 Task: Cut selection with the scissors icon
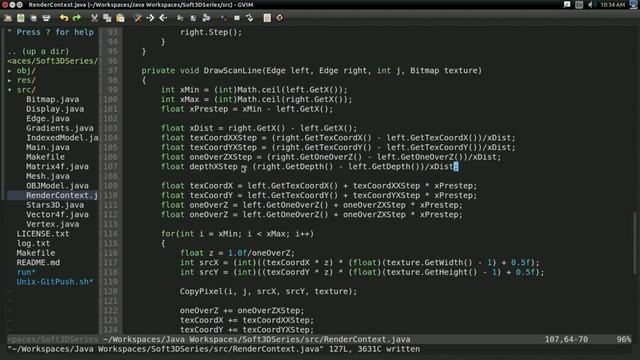point(94,18)
